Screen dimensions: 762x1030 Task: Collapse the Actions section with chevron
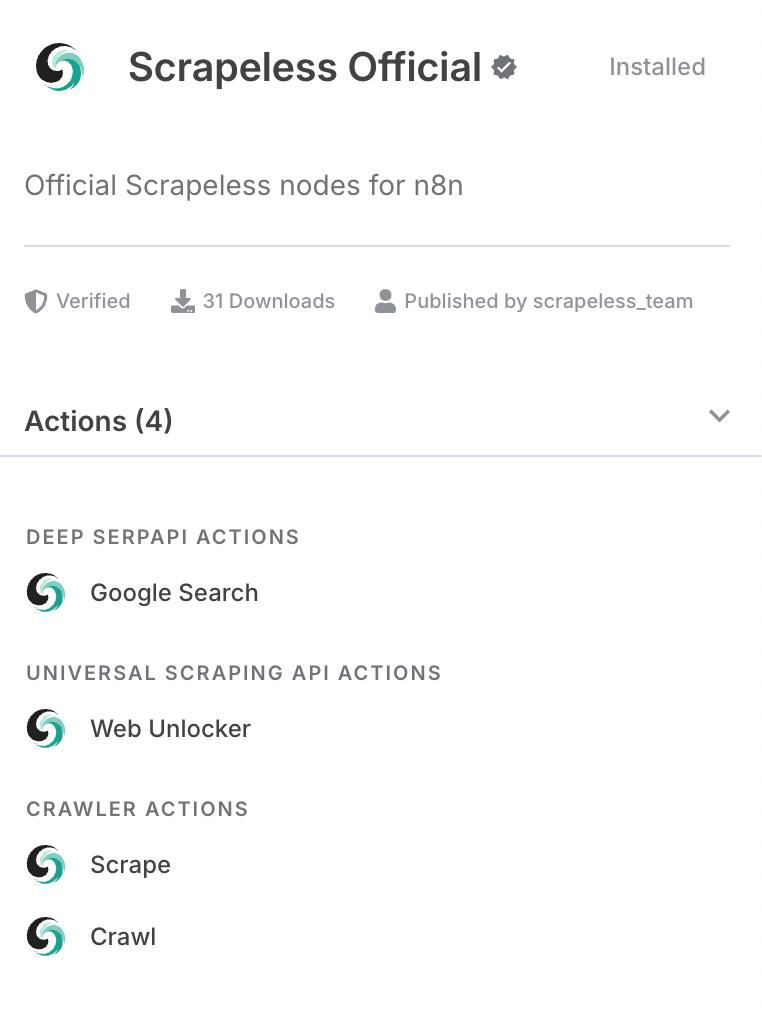[x=719, y=416]
